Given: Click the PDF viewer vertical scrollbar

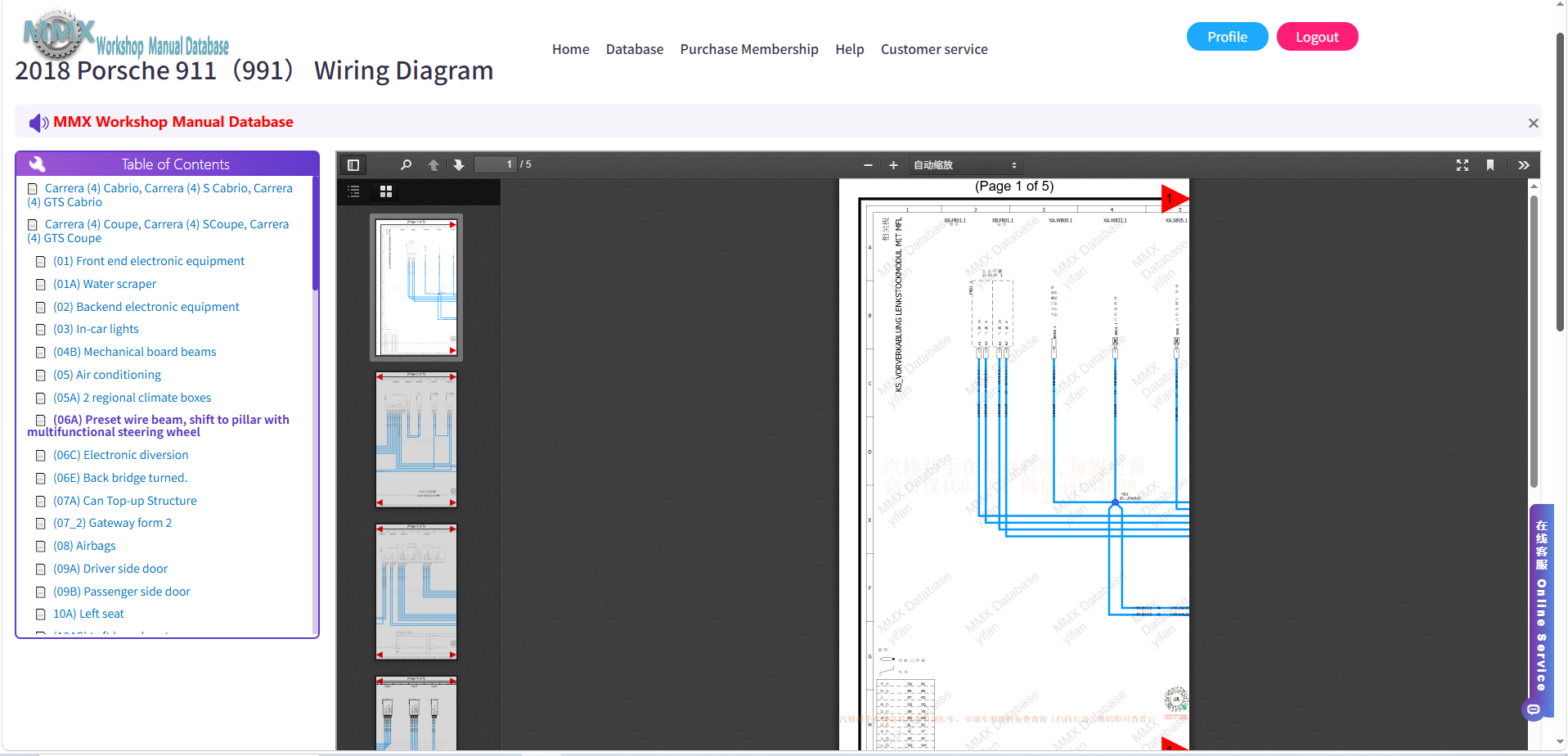Looking at the screenshot, I should pos(1534,342).
